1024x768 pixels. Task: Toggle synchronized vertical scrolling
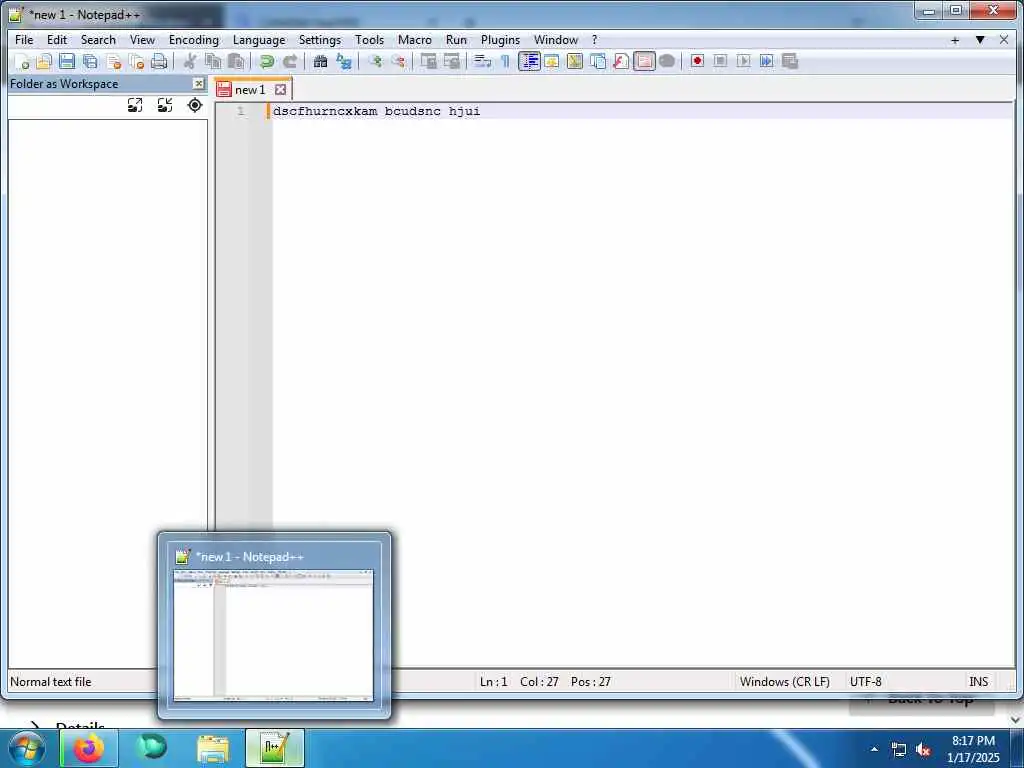coord(428,61)
